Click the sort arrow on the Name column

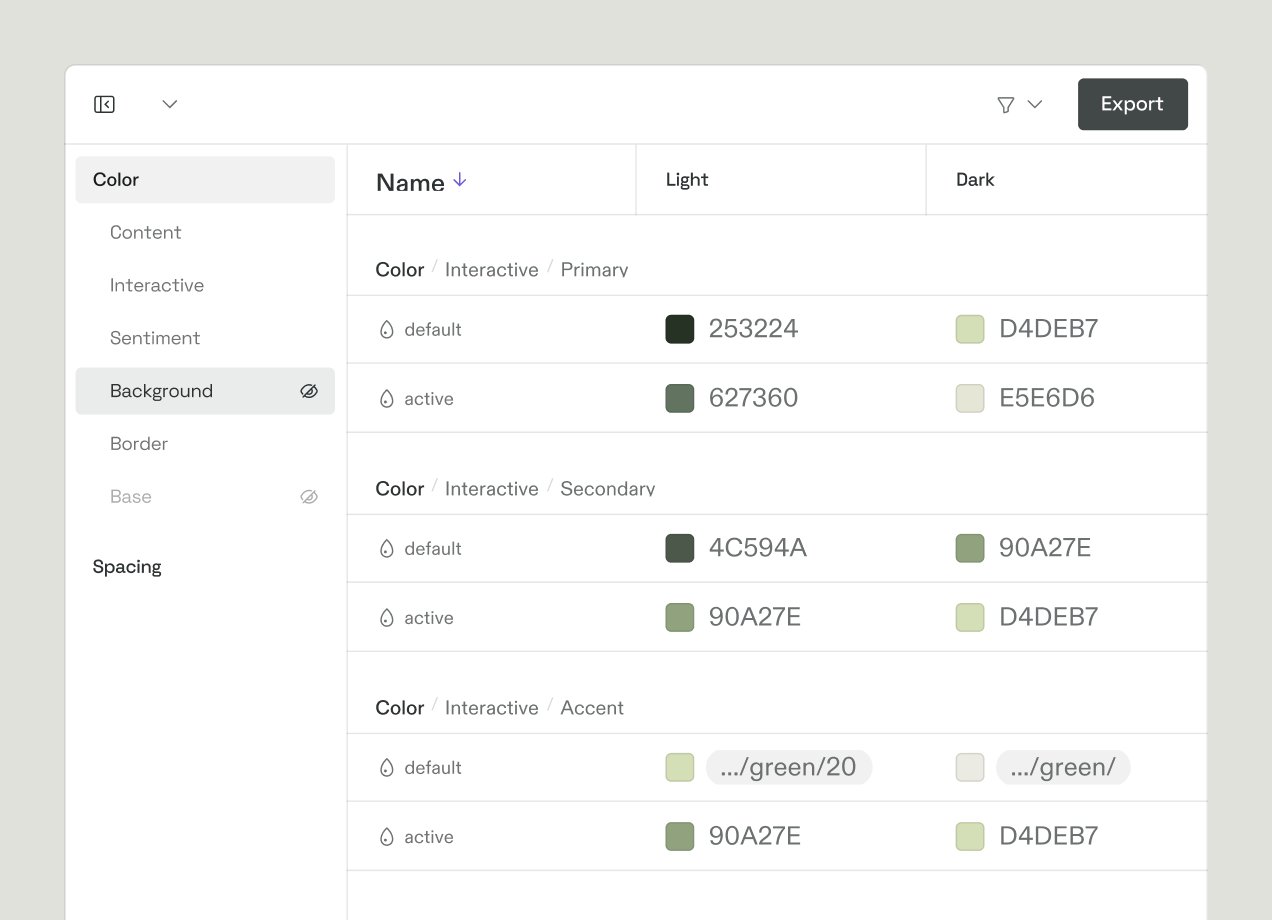click(459, 181)
